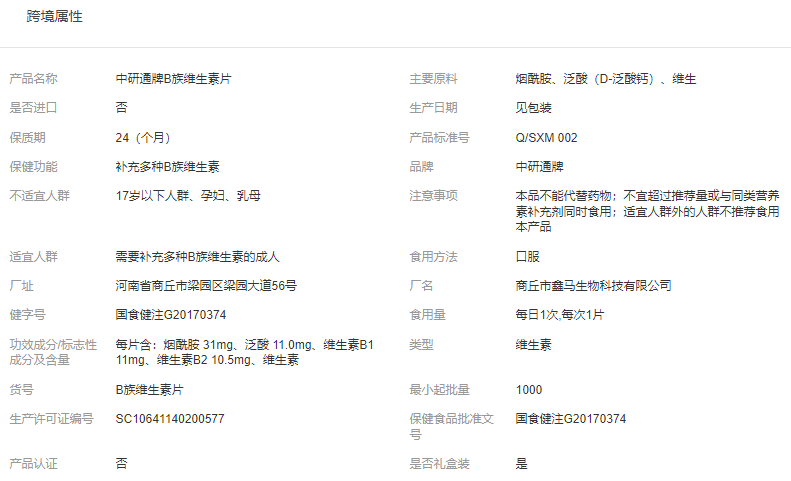
Task: Select address 河南省商丘市梁园区梁园大道56号
Action: 206,286
